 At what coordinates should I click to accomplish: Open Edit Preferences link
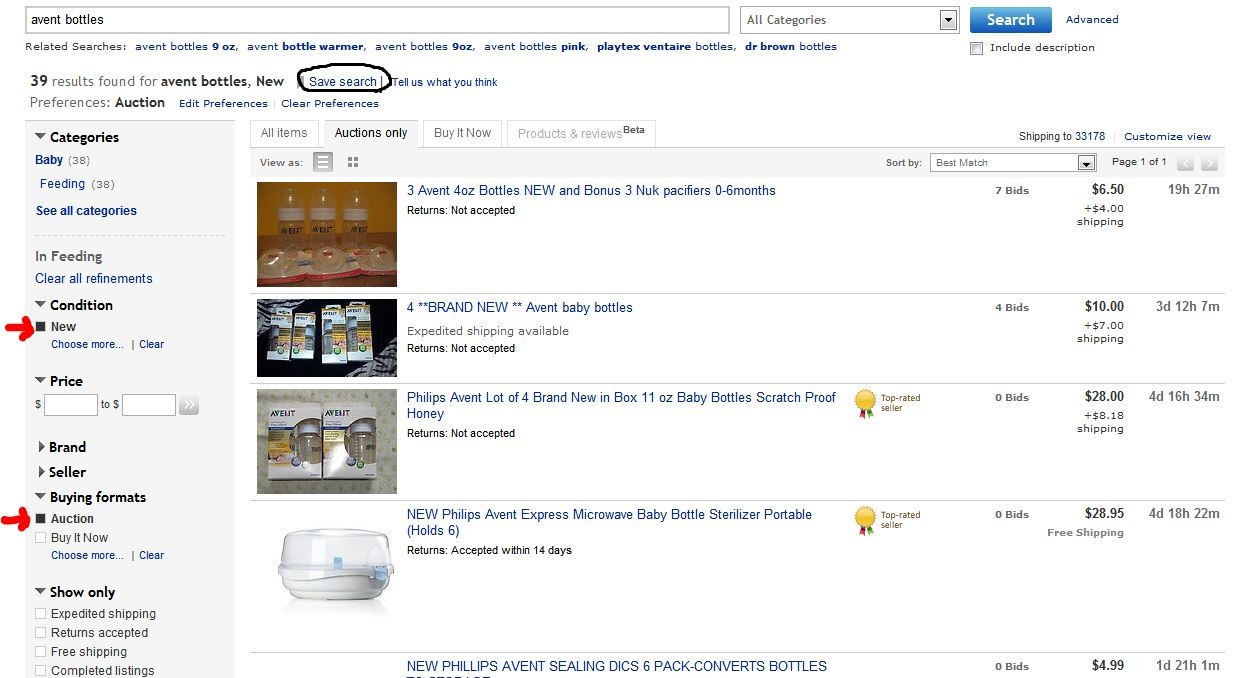tap(224, 104)
